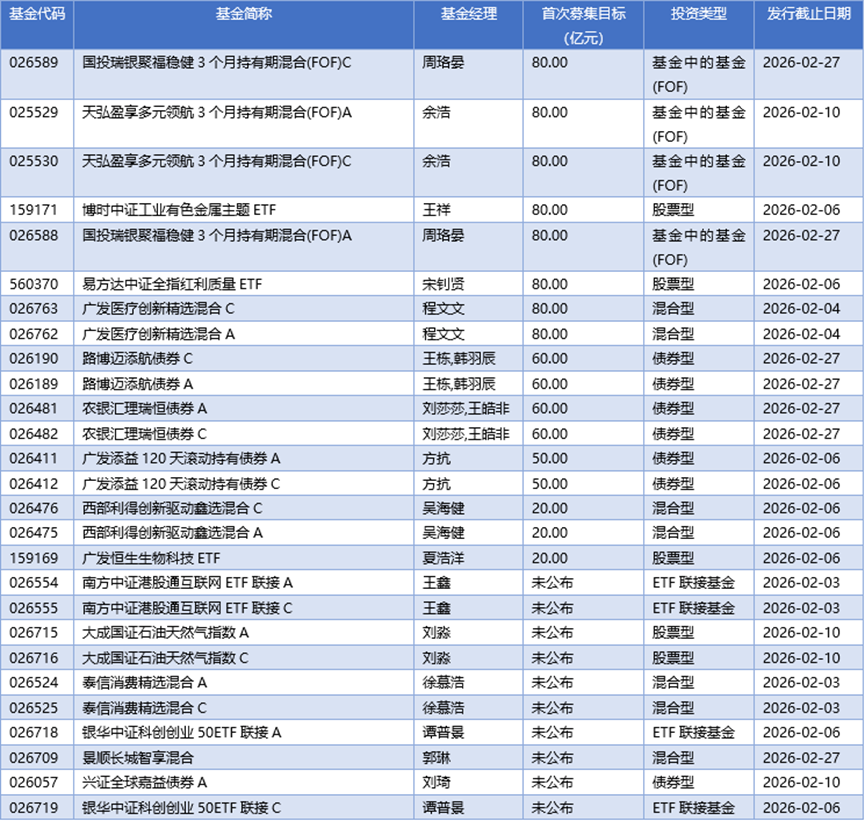Image resolution: width=865 pixels, height=821 pixels.
Task: Sort by the 基金代码 column header
Action: click(36, 15)
